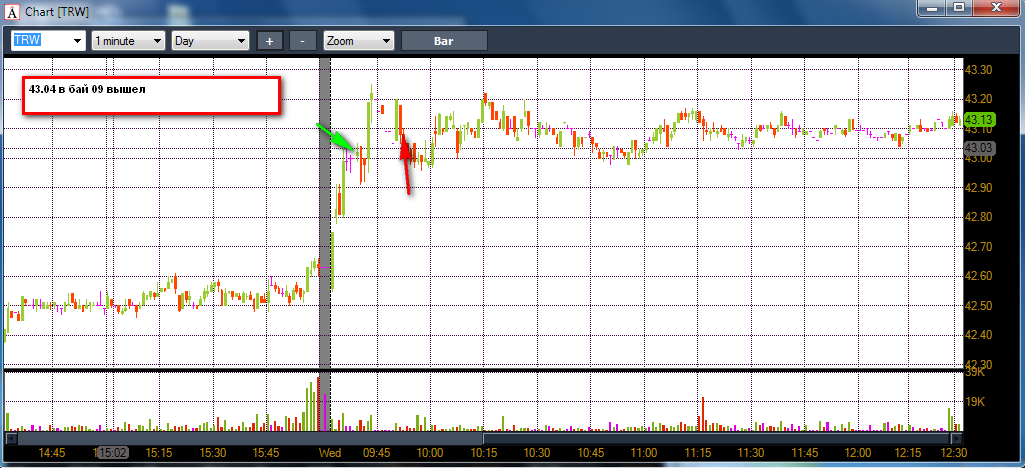Screen dimensions: 1025x468
Task: Click the 12:30 time axis label
Action: [x=952, y=452]
